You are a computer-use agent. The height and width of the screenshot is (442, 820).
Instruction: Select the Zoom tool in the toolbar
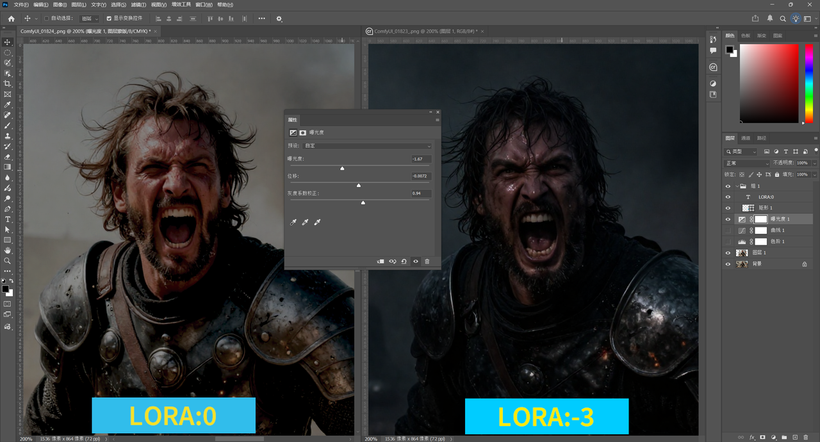coord(7,260)
